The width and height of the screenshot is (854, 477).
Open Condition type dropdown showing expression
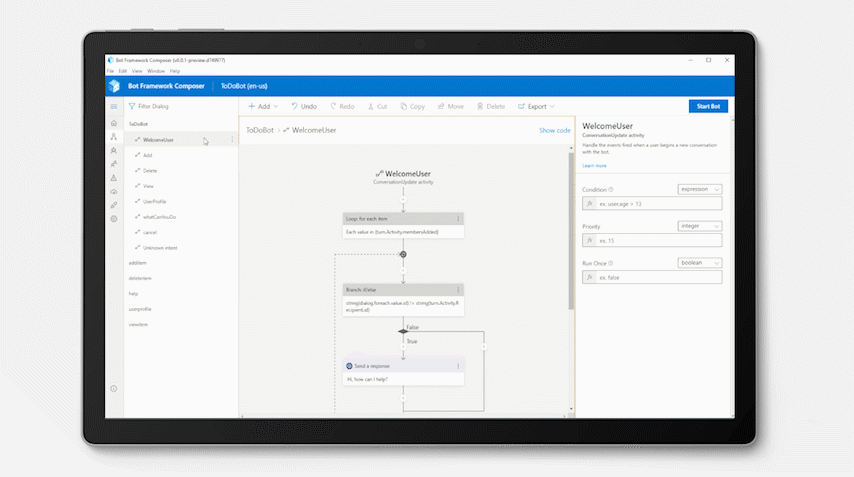point(700,189)
